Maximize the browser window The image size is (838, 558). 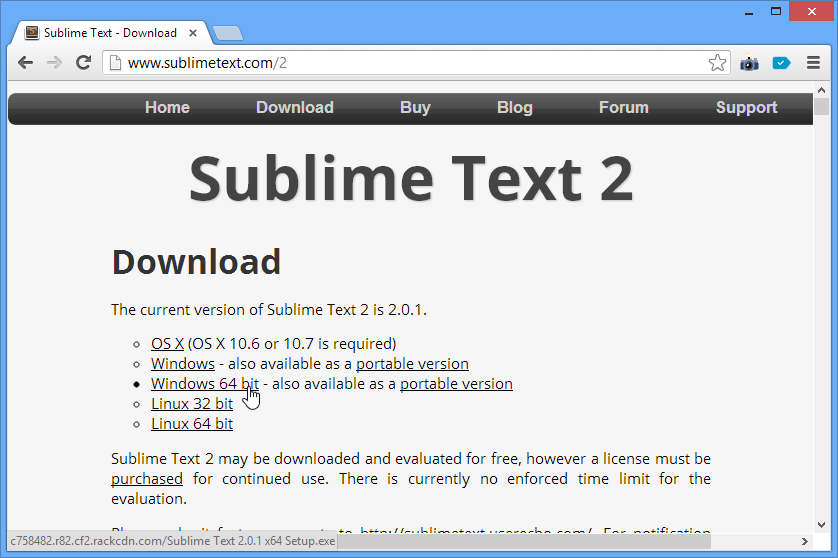[776, 12]
